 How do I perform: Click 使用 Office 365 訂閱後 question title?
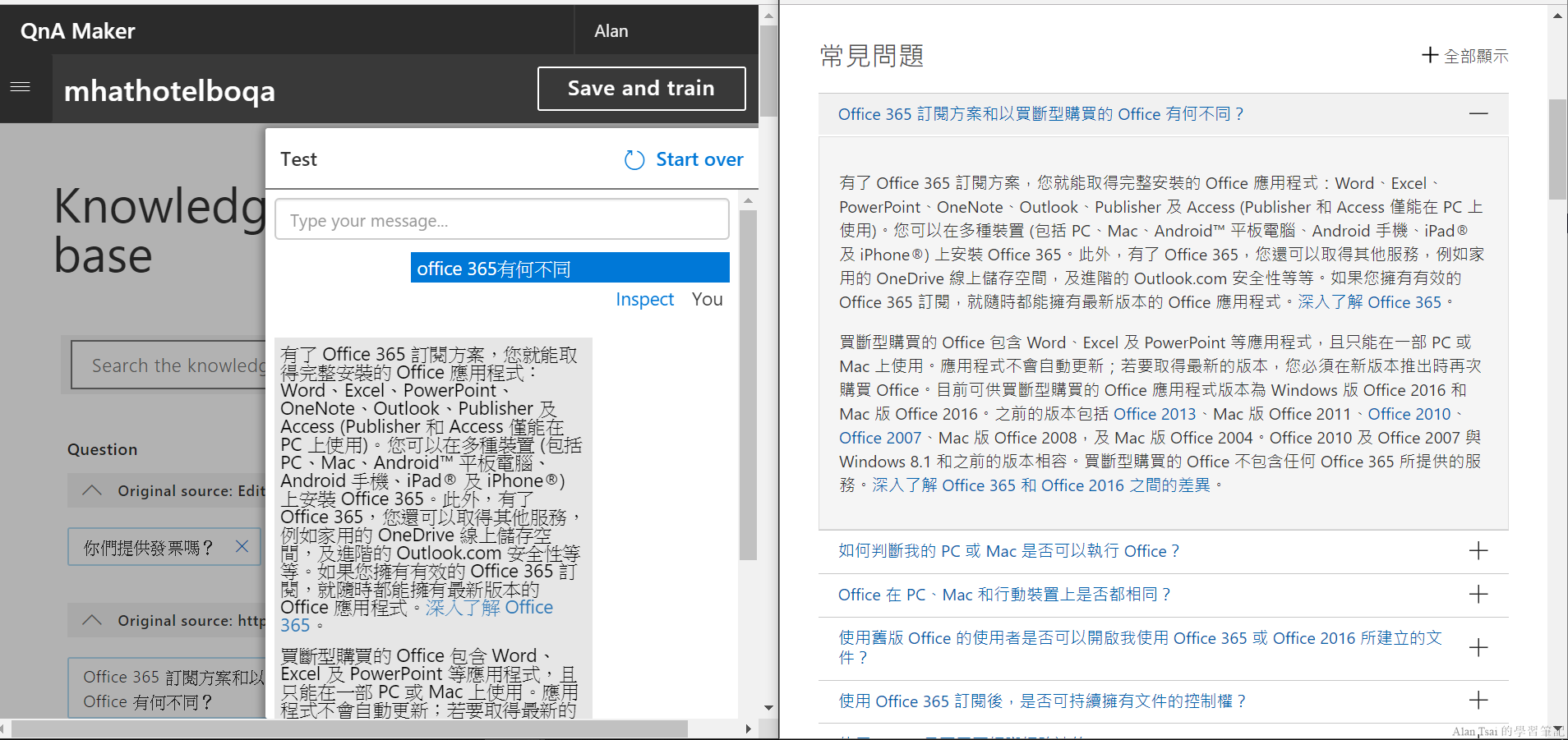(1042, 701)
